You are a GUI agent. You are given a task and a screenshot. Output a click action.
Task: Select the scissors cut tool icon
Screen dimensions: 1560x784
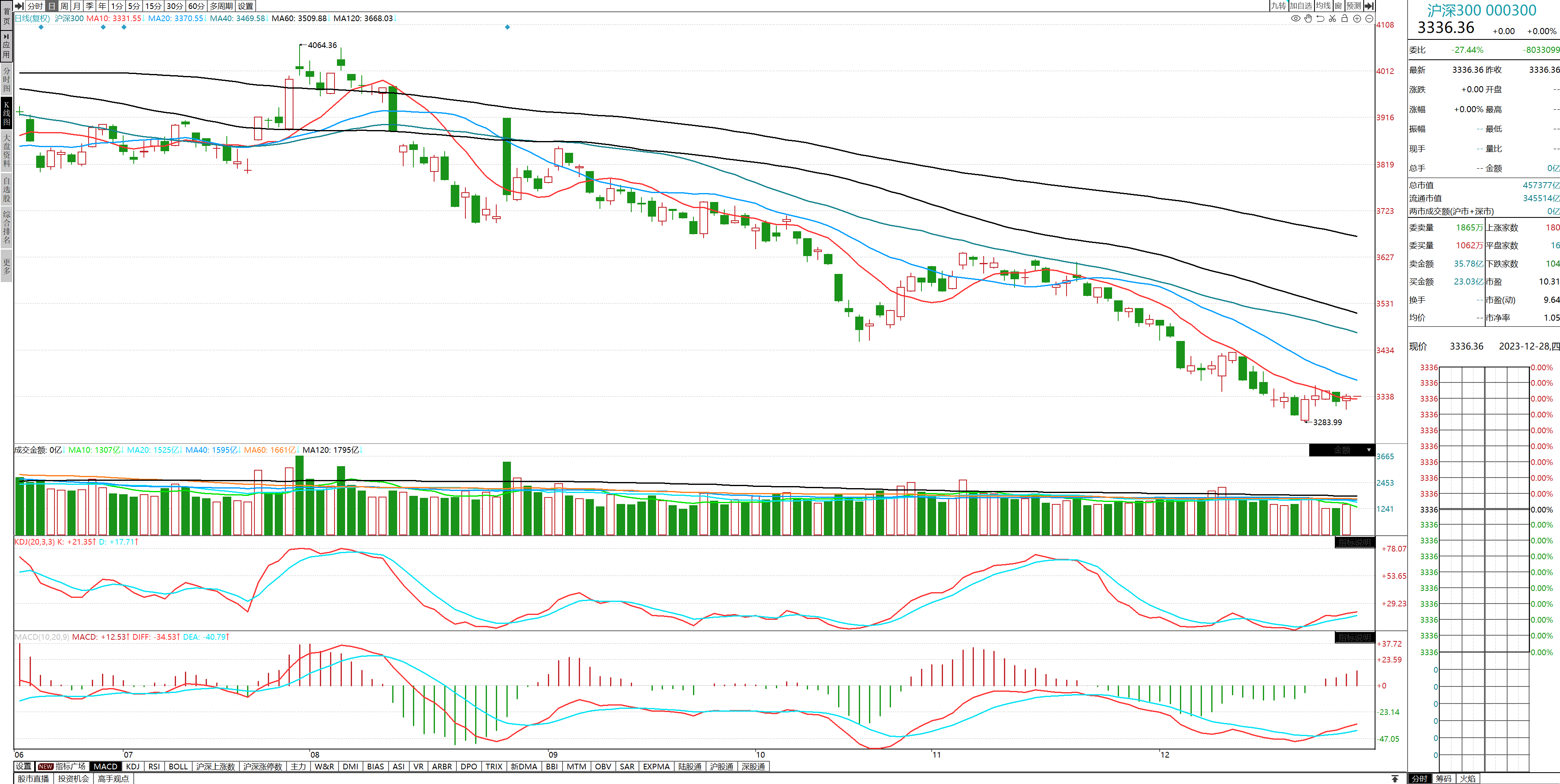click(x=1332, y=19)
